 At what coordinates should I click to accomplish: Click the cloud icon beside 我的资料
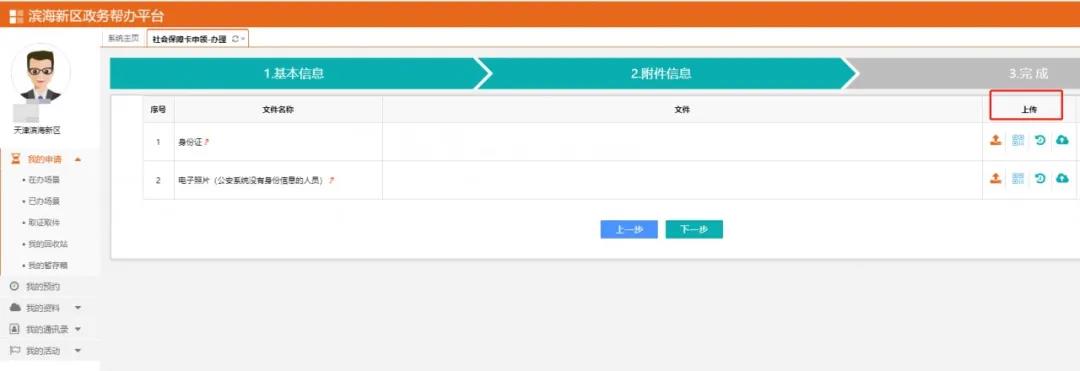tap(14, 308)
